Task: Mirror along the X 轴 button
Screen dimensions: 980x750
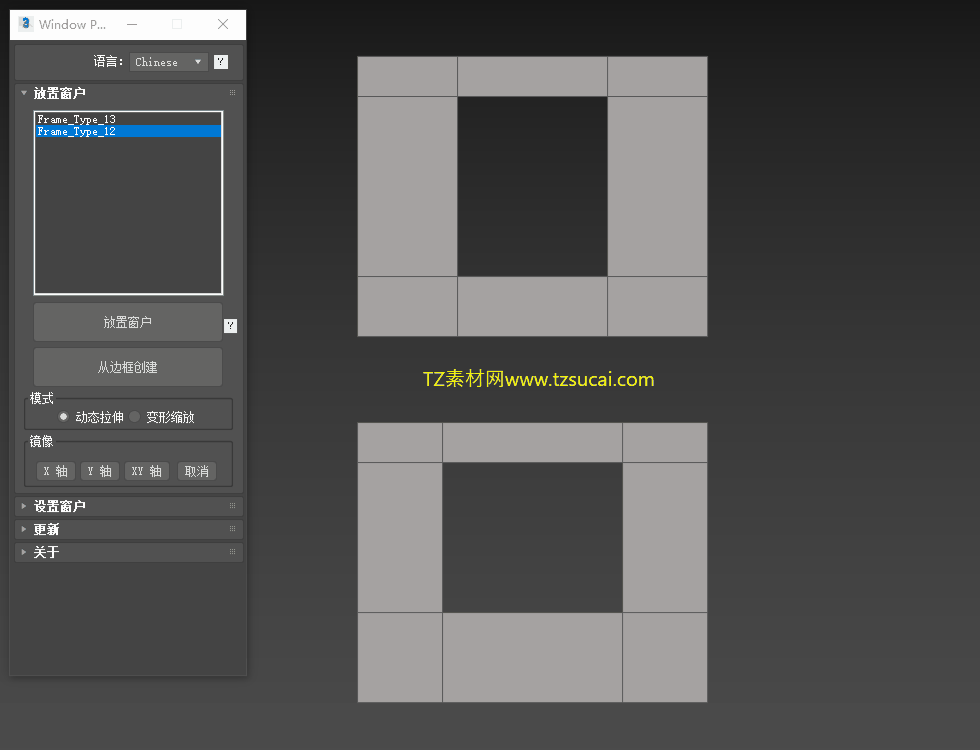Action: [x=56, y=471]
